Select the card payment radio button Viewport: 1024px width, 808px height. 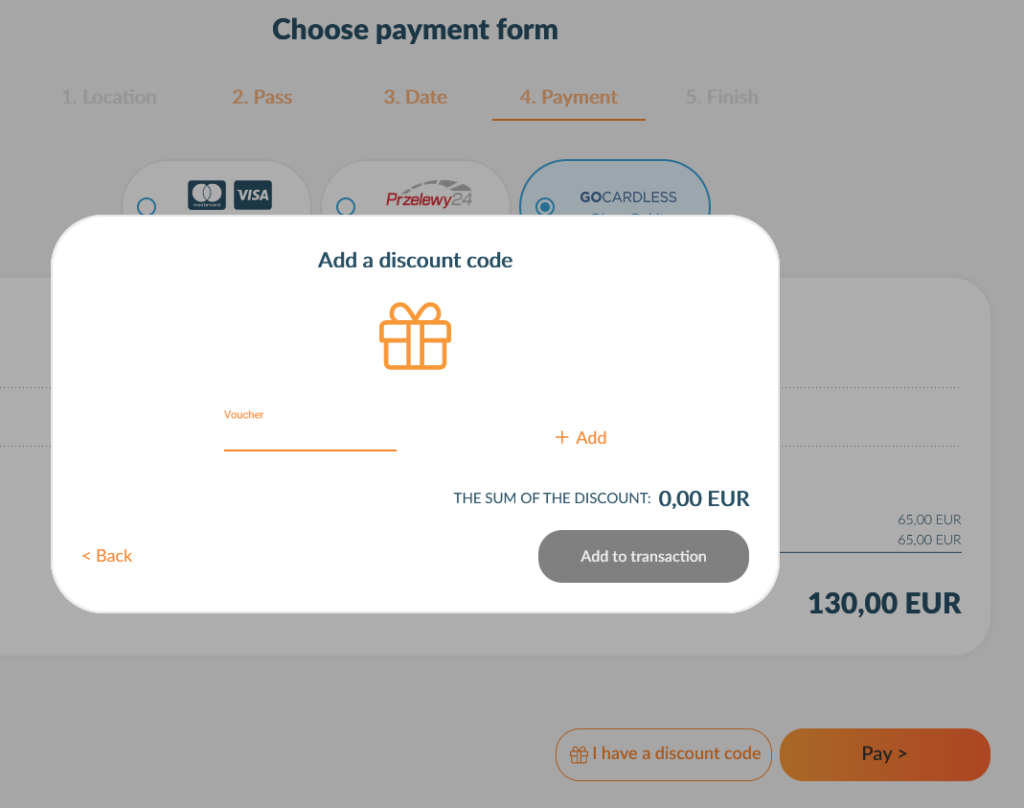146,206
